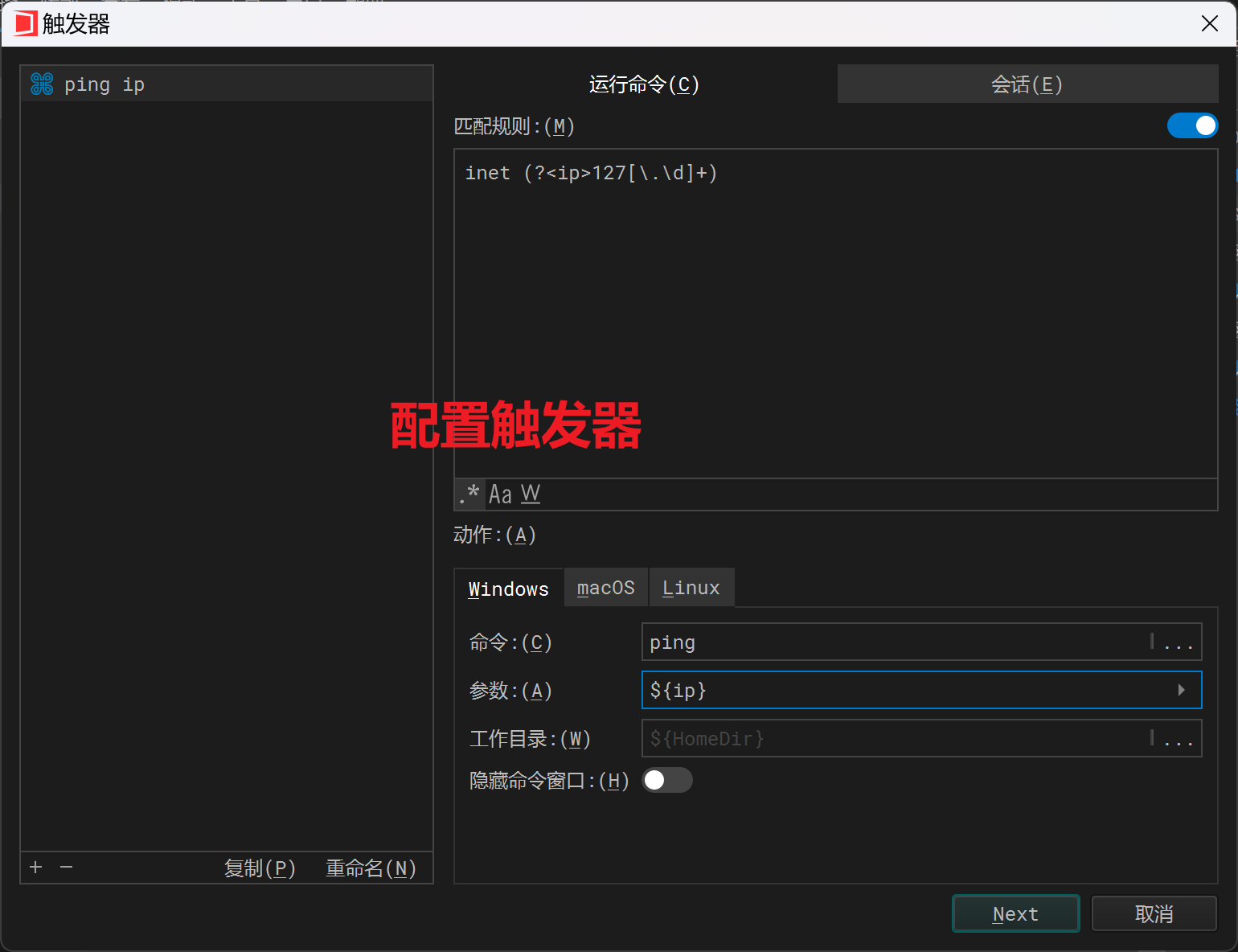
Task: Remove selected trigger with minus icon
Action: click(67, 867)
